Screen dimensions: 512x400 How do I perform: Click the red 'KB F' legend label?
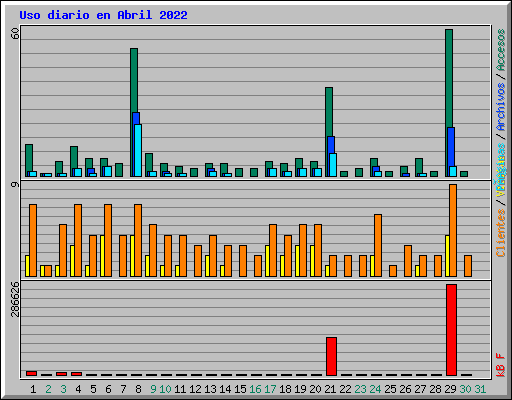point(501,365)
